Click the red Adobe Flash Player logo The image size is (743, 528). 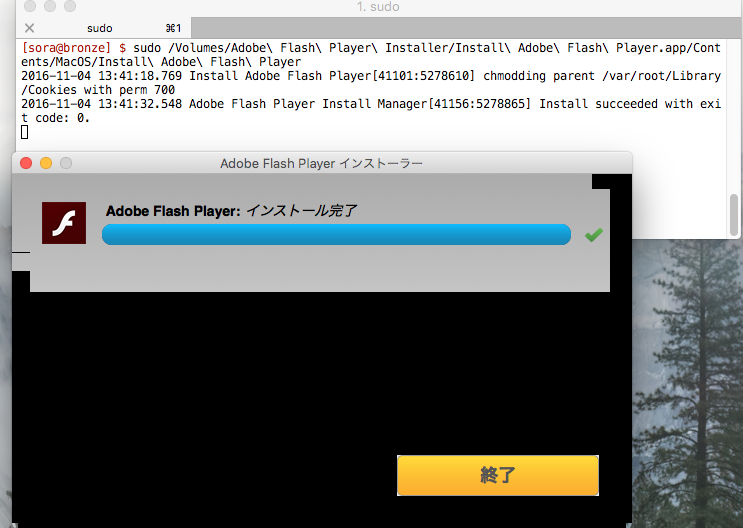pos(64,222)
